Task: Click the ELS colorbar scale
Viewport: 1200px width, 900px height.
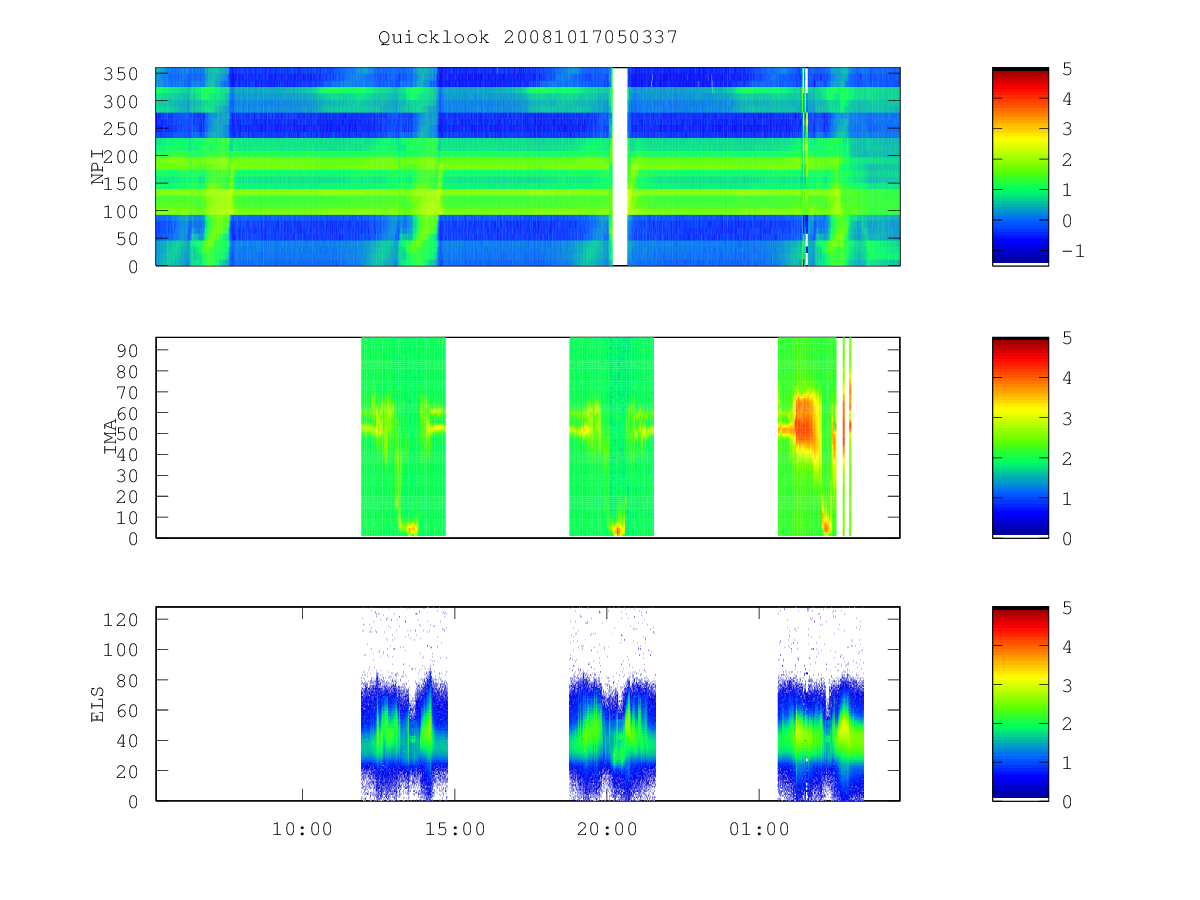Action: tap(1020, 704)
